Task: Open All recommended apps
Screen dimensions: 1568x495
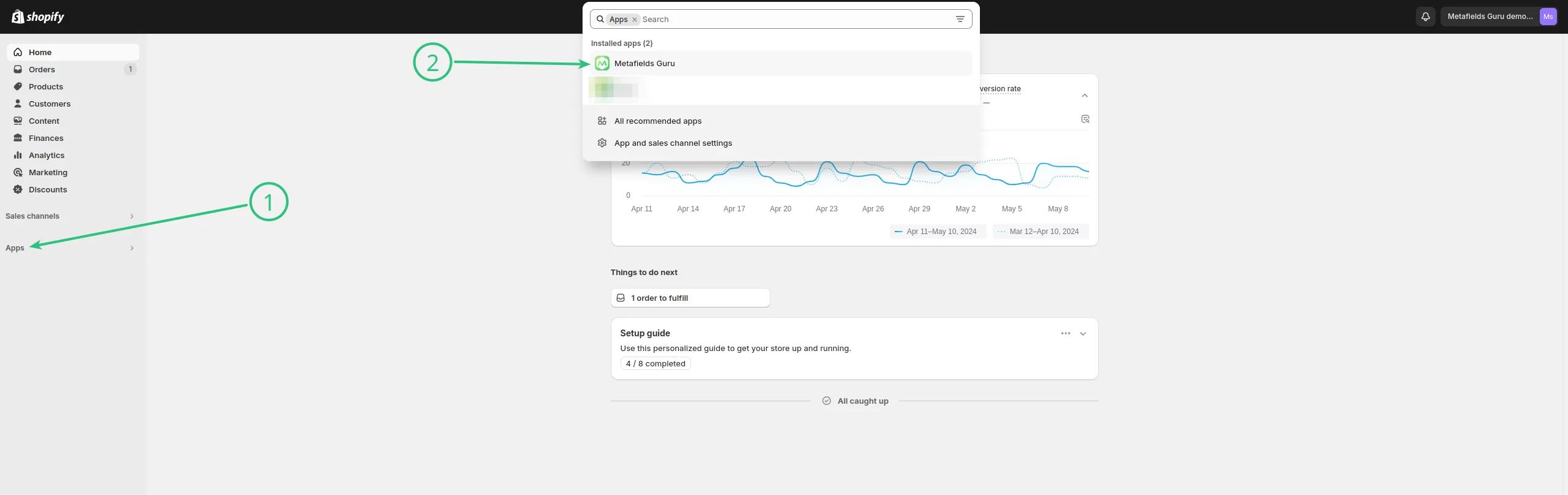Action: coord(781,121)
